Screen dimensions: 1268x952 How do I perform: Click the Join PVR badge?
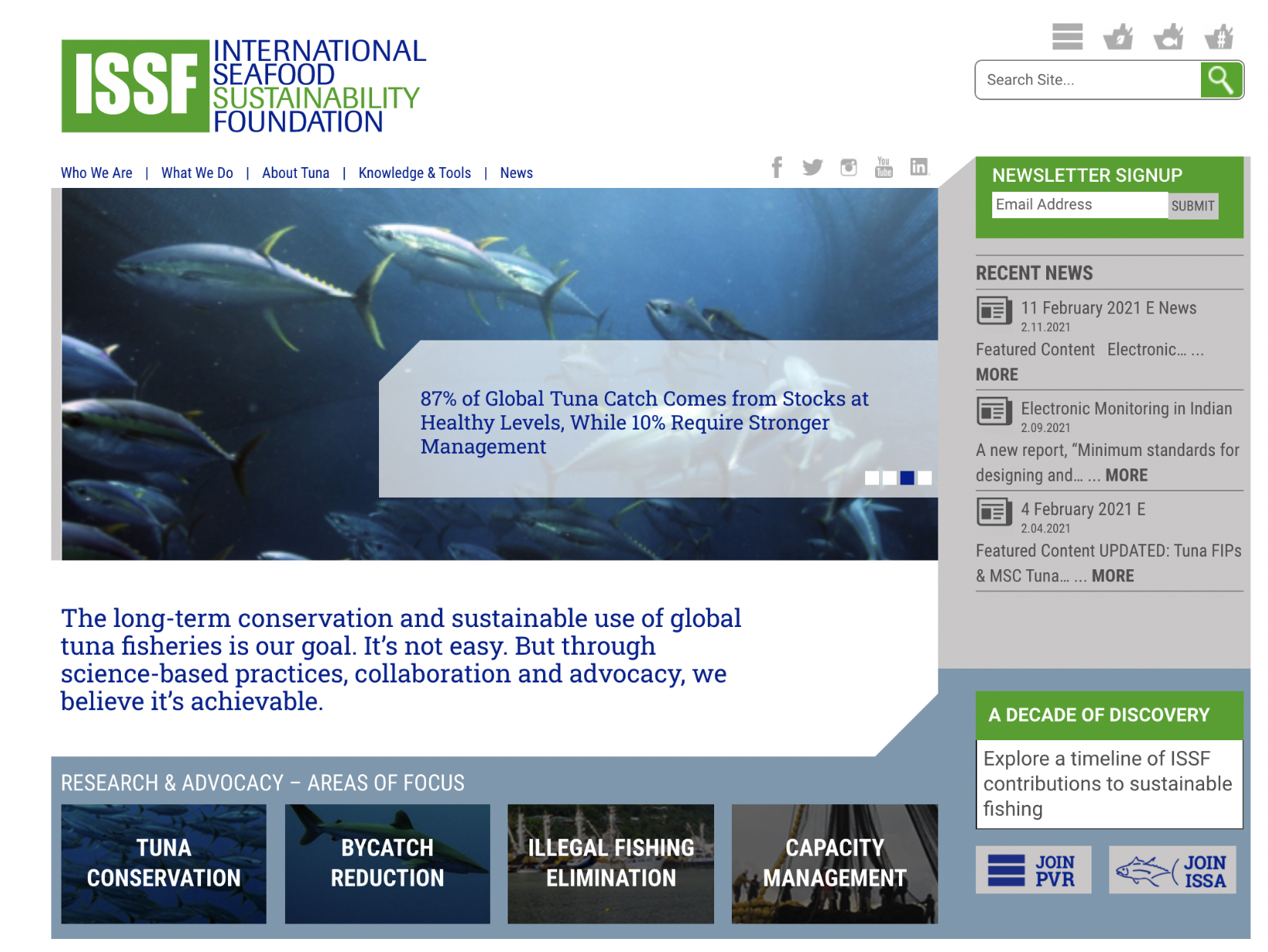(x=1033, y=870)
